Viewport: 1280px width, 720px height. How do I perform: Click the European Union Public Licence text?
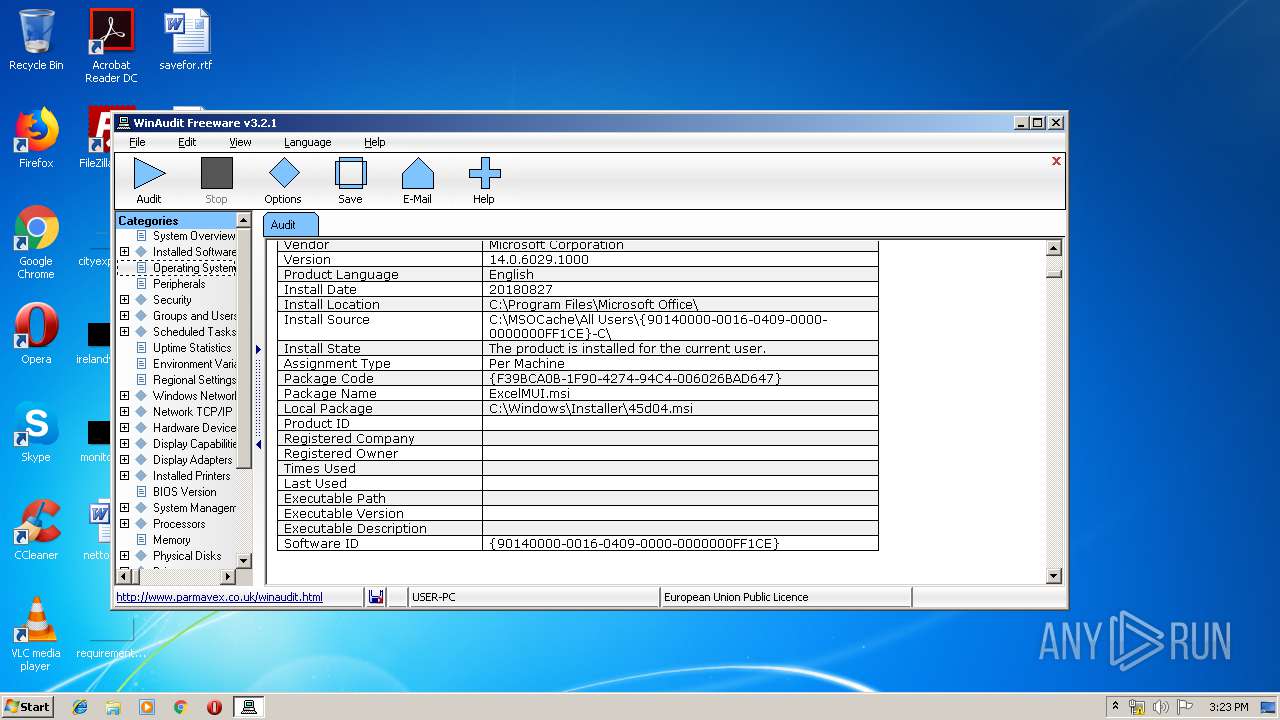(x=736, y=597)
